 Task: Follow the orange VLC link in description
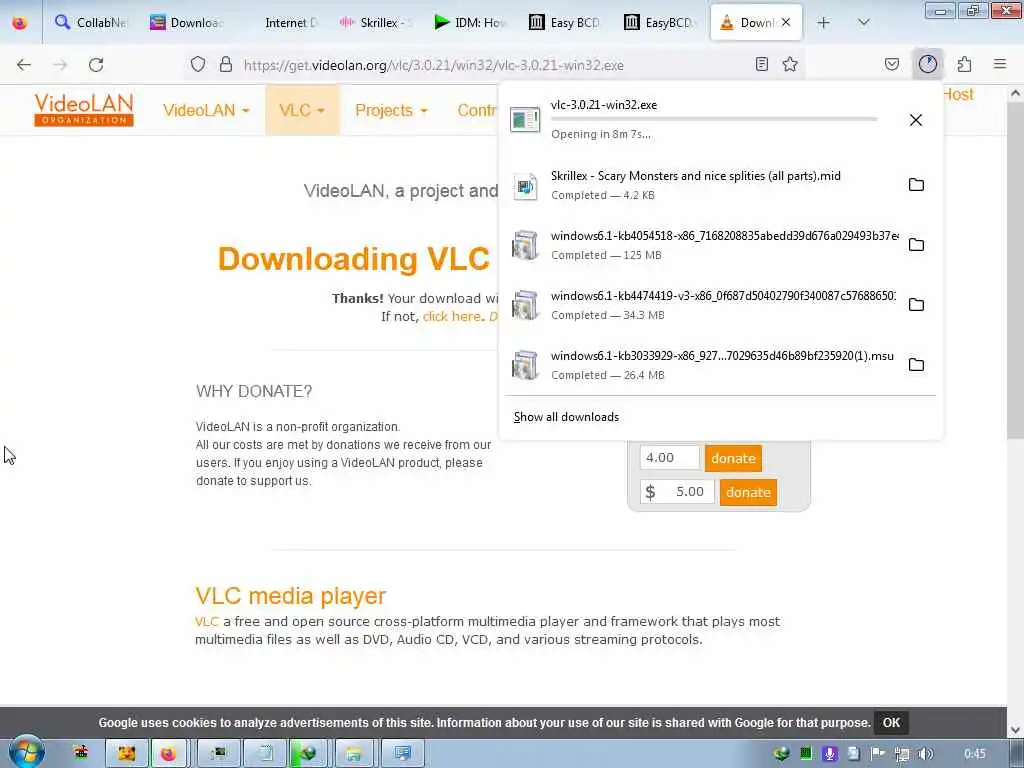[206, 622]
